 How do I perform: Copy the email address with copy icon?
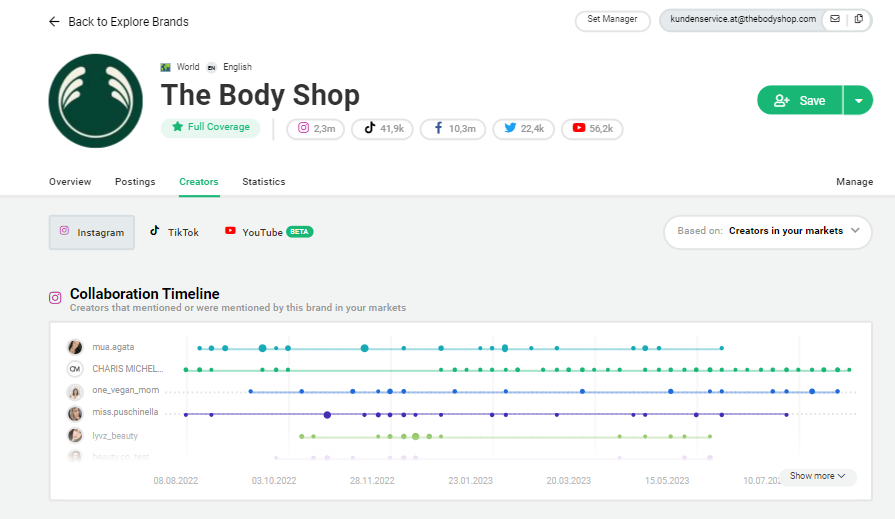pyautogui.click(x=858, y=19)
